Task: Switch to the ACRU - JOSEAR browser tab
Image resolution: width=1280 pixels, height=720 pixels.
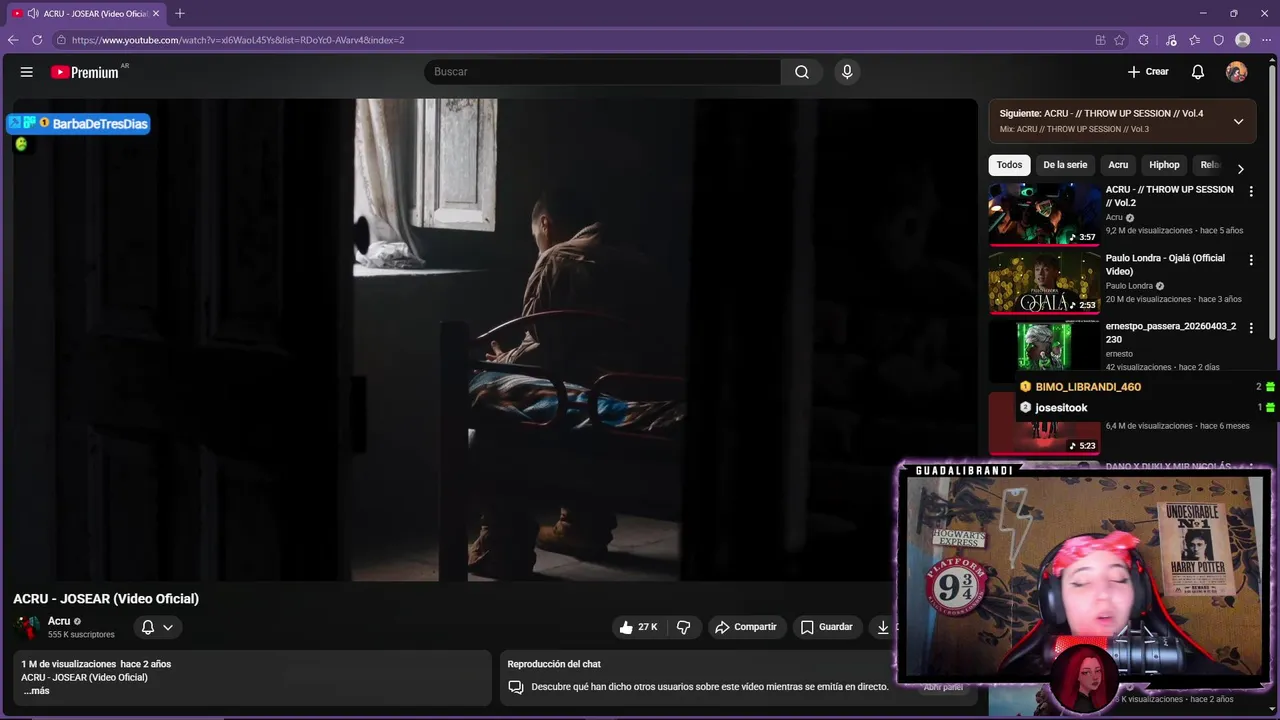Action: click(86, 13)
